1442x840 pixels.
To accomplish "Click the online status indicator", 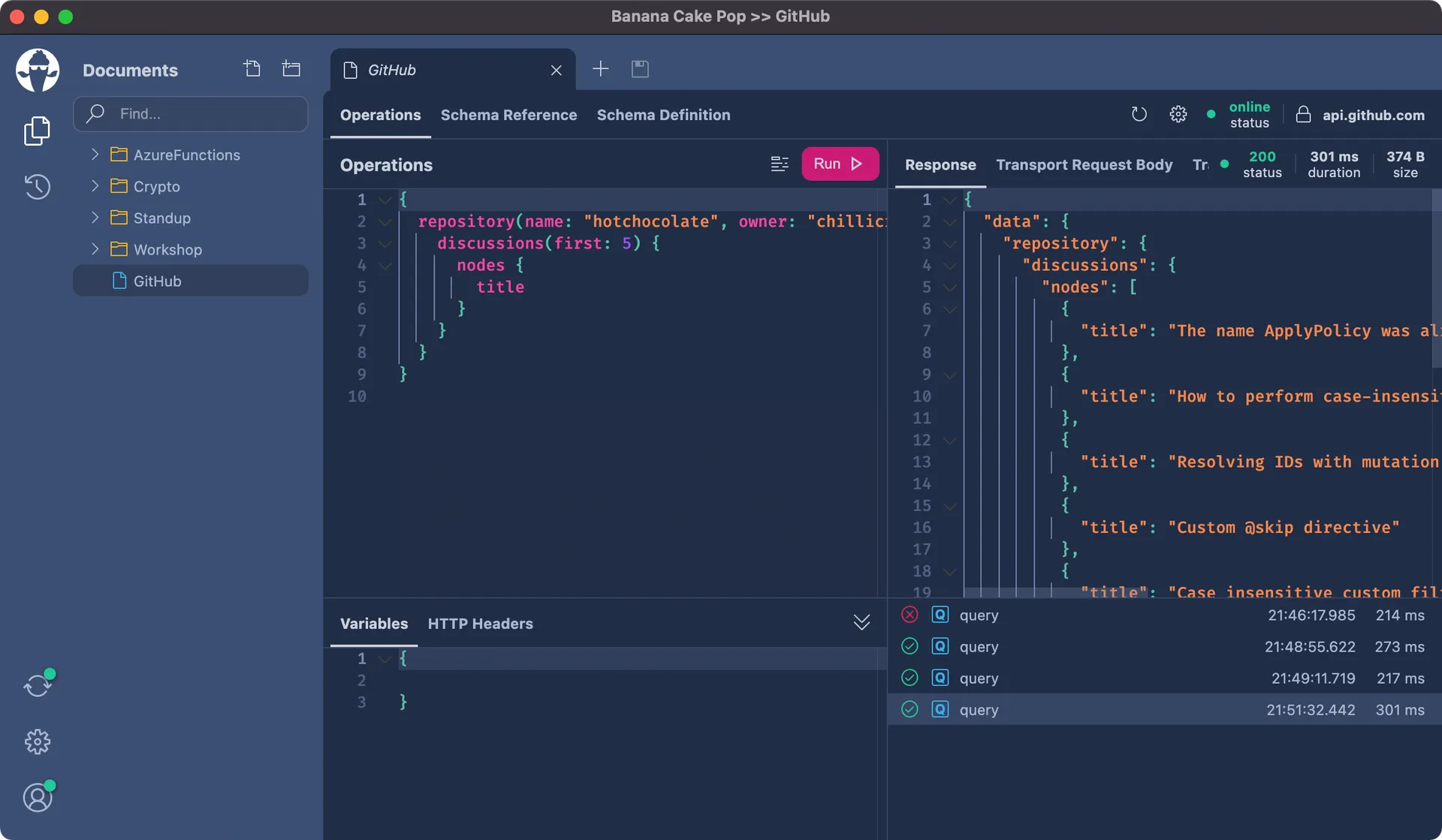I will [x=1239, y=114].
